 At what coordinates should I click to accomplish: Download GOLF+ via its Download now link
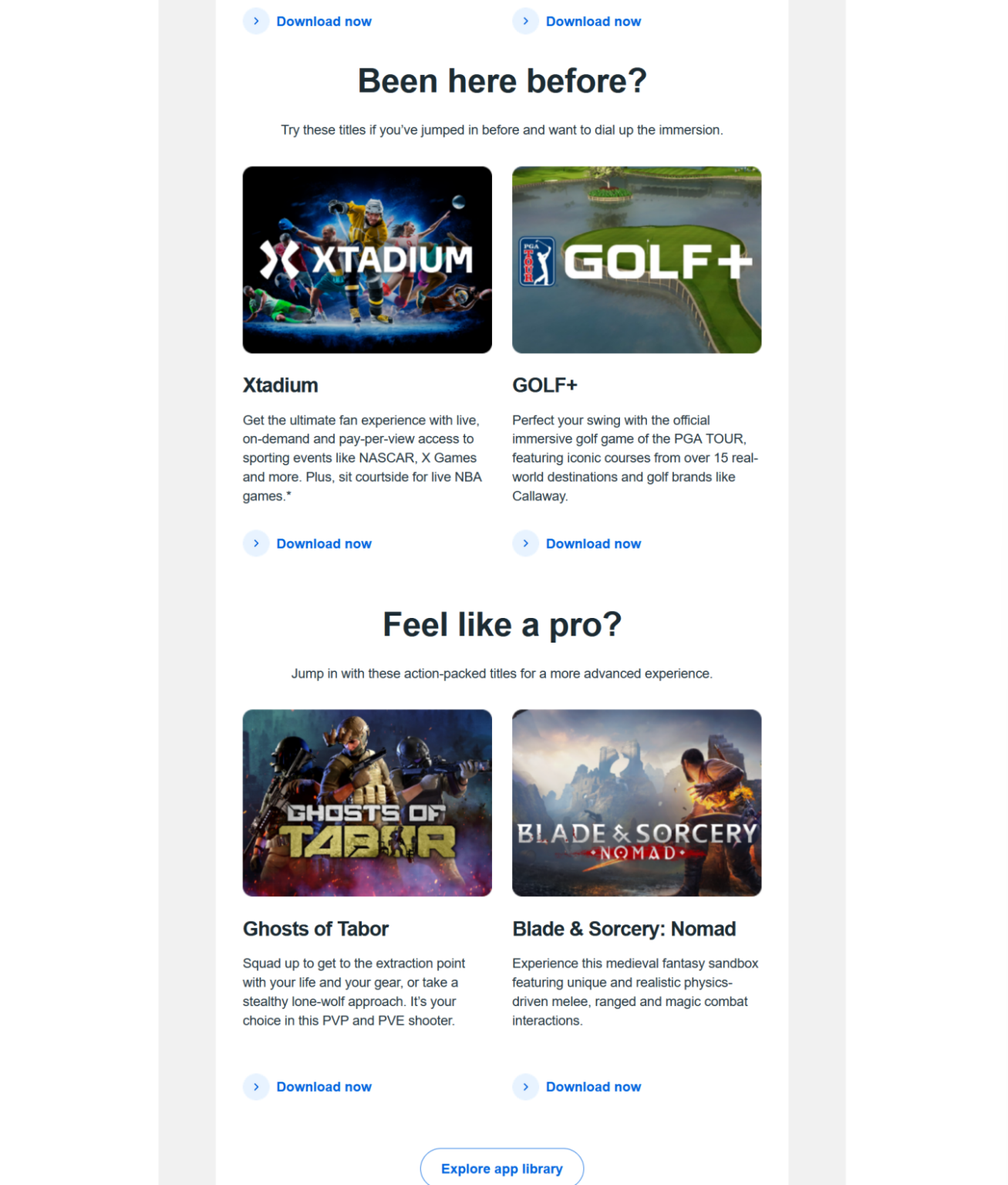pos(593,544)
